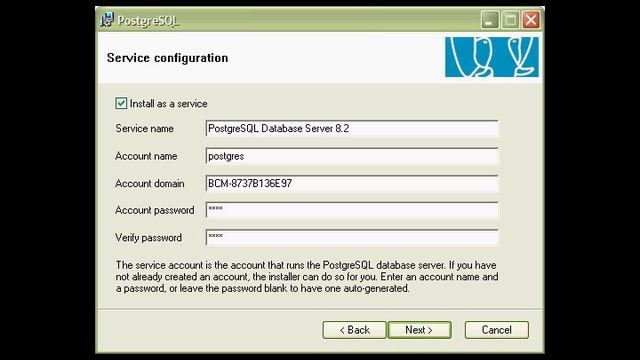Click the Verify password label

pos(149,238)
